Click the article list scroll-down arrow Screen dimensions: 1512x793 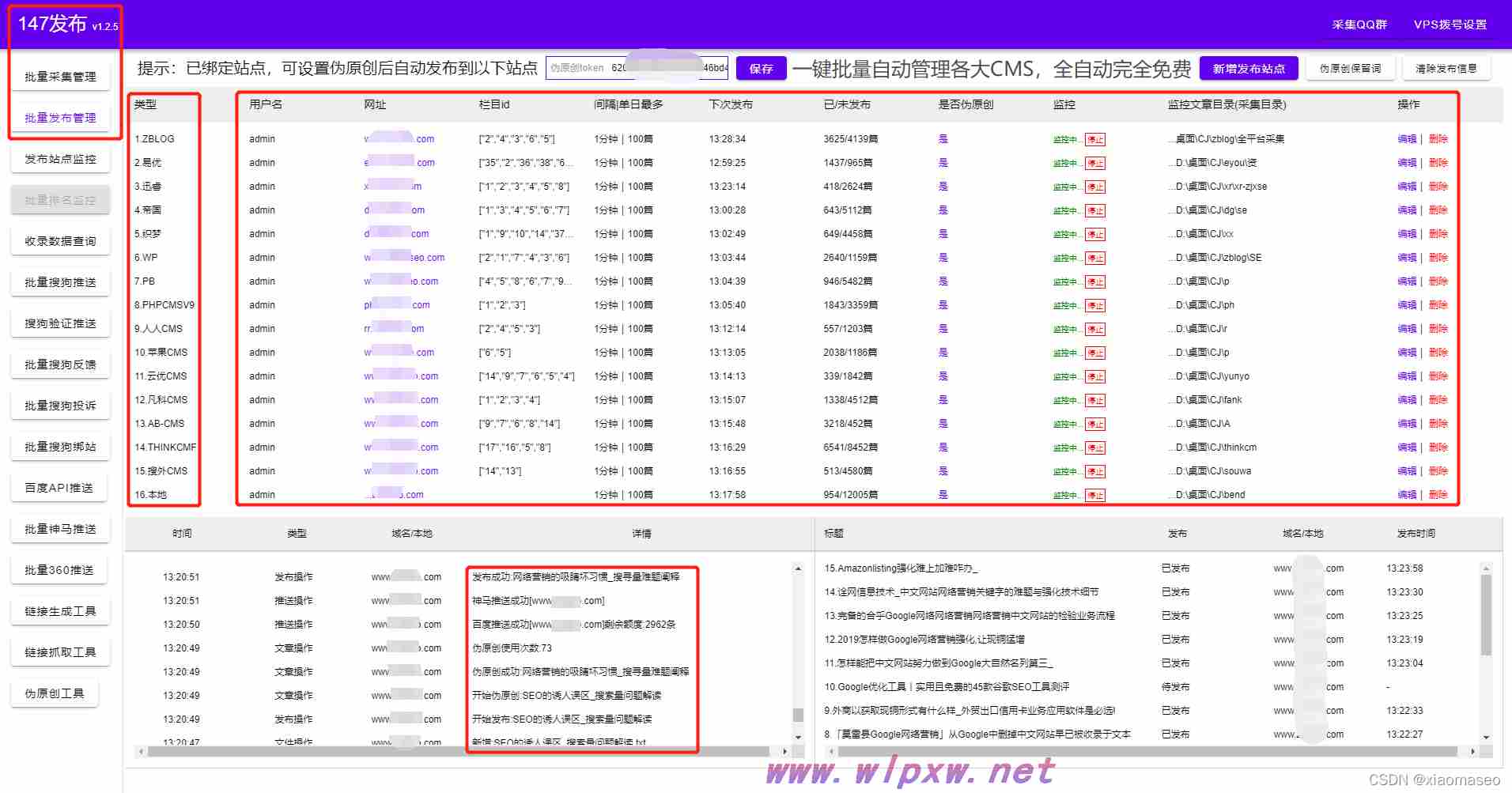pyautogui.click(x=1486, y=737)
